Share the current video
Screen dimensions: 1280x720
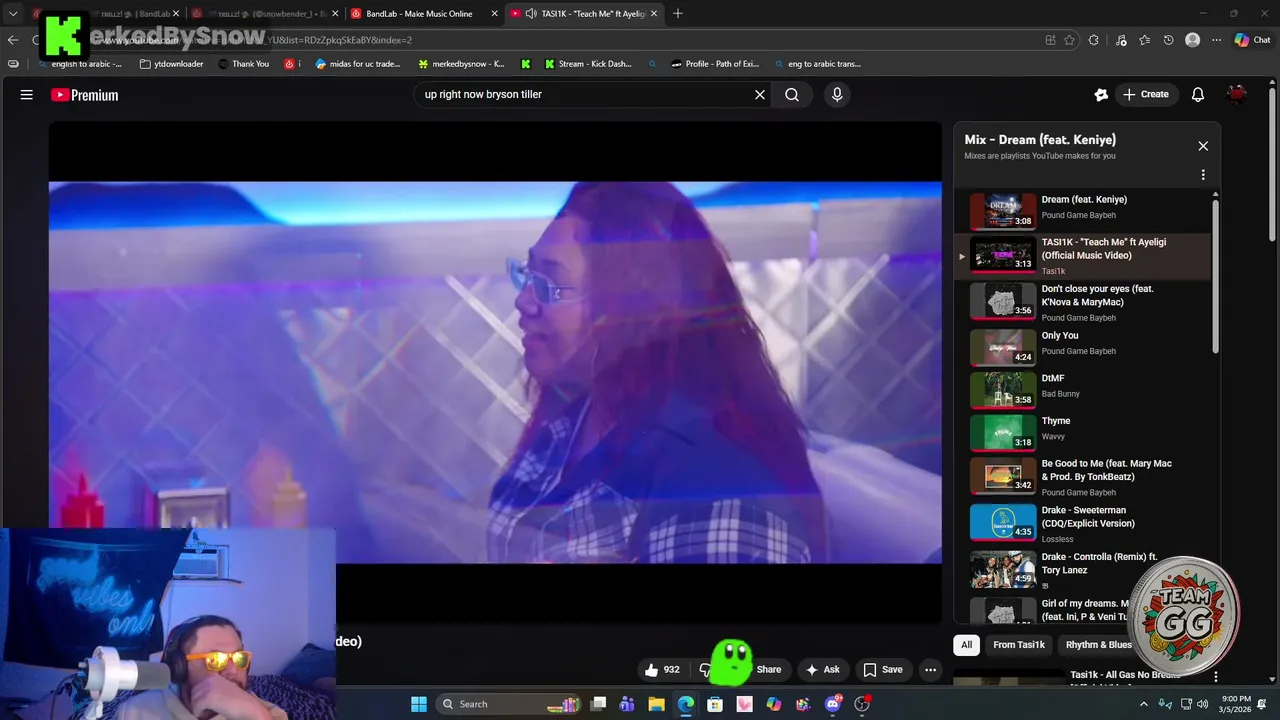pos(768,670)
